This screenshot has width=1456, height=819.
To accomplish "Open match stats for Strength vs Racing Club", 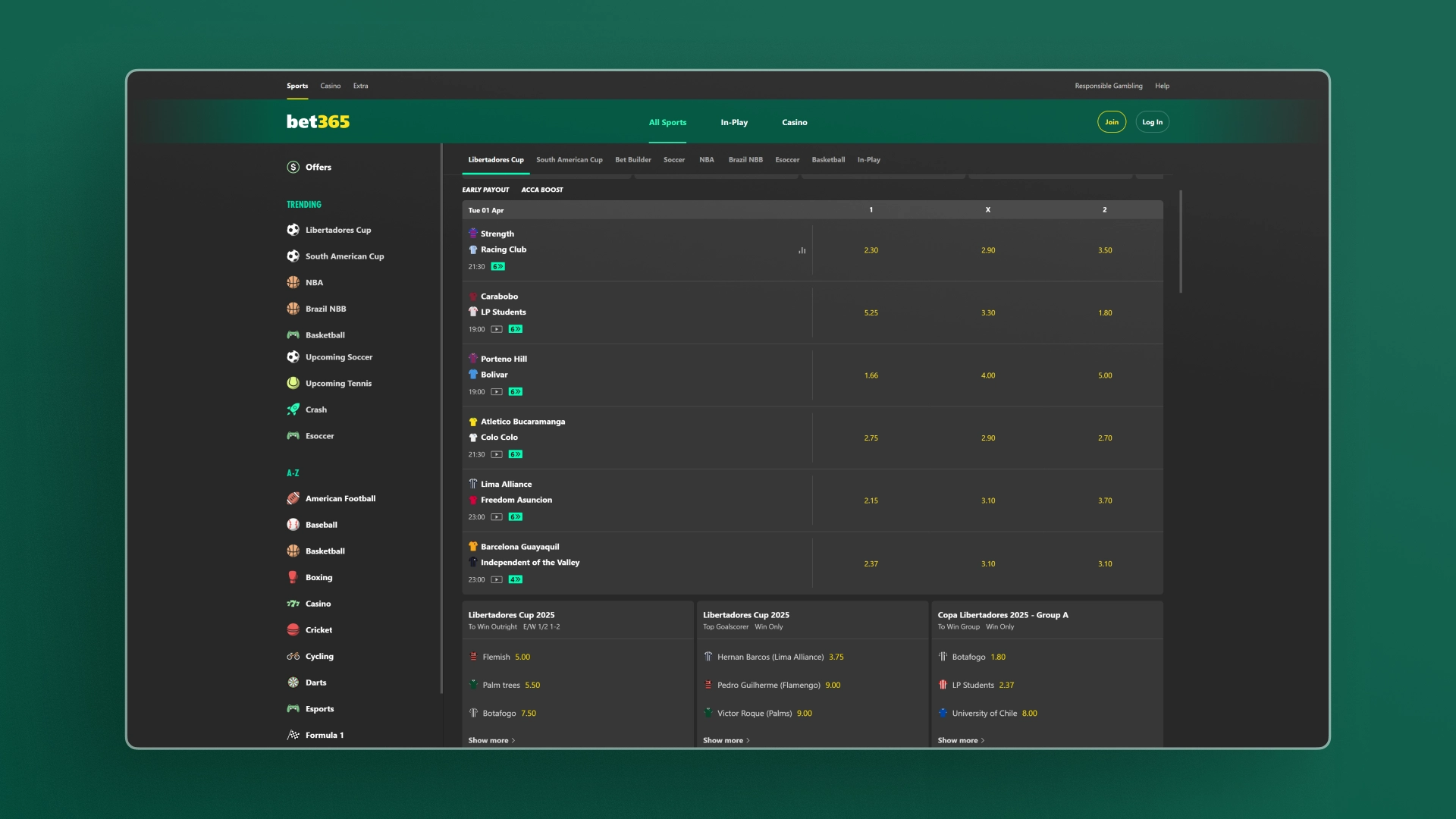I will pos(802,249).
